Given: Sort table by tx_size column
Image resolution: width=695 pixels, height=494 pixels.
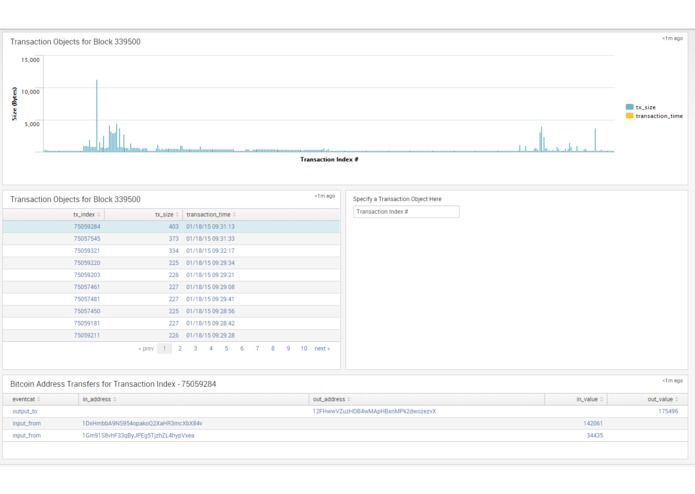Looking at the screenshot, I should 167,214.
